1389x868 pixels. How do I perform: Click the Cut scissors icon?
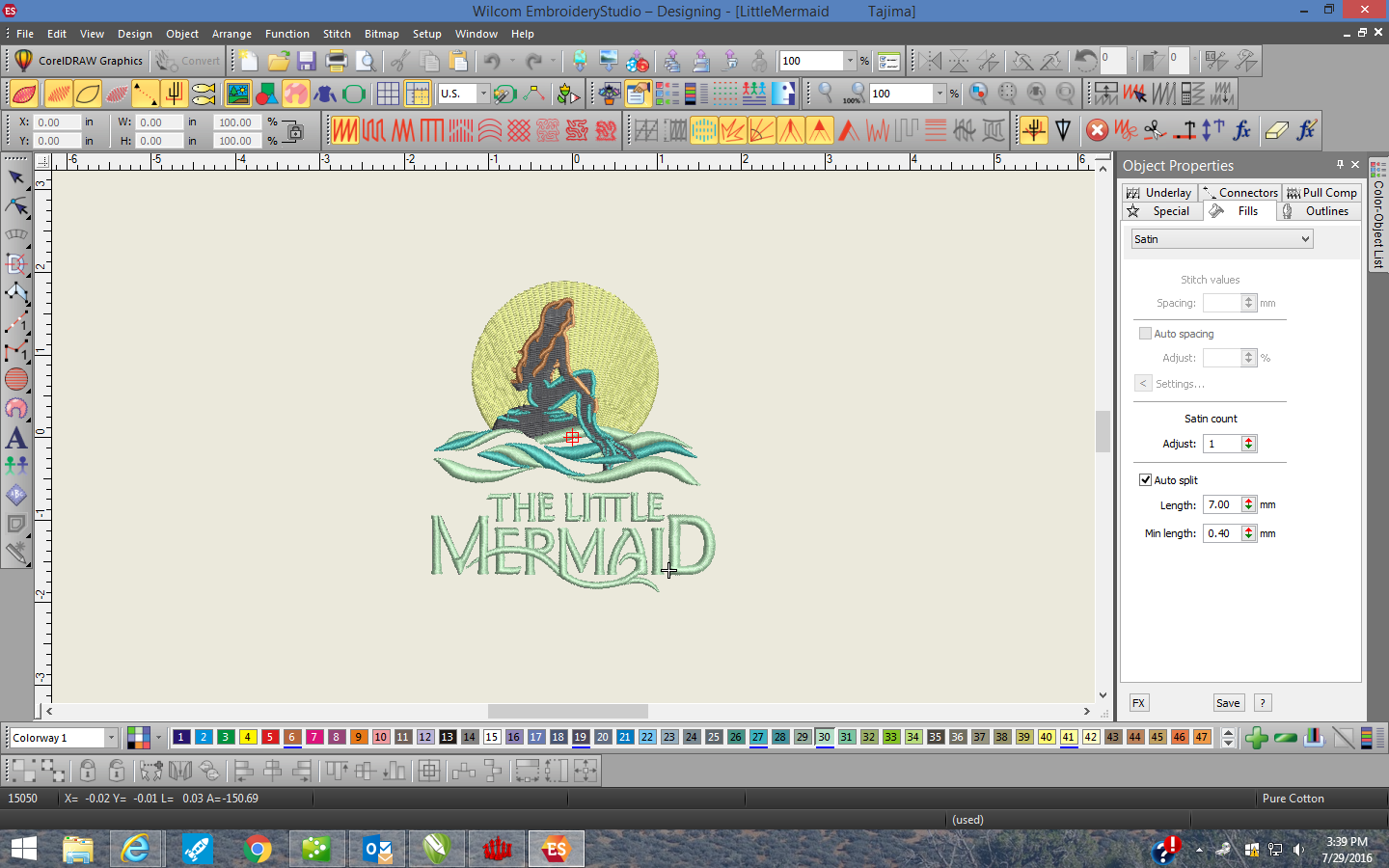click(399, 61)
